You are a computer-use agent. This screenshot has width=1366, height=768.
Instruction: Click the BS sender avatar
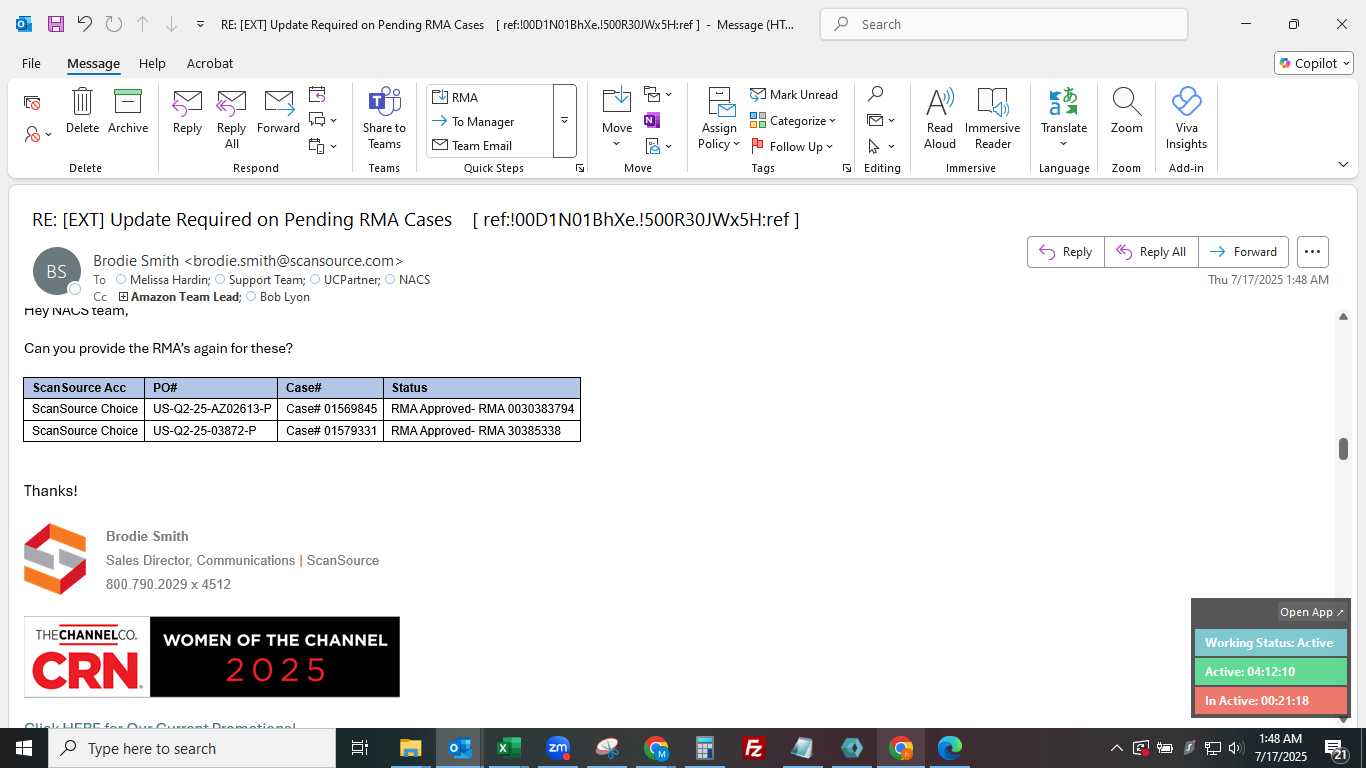pos(57,271)
